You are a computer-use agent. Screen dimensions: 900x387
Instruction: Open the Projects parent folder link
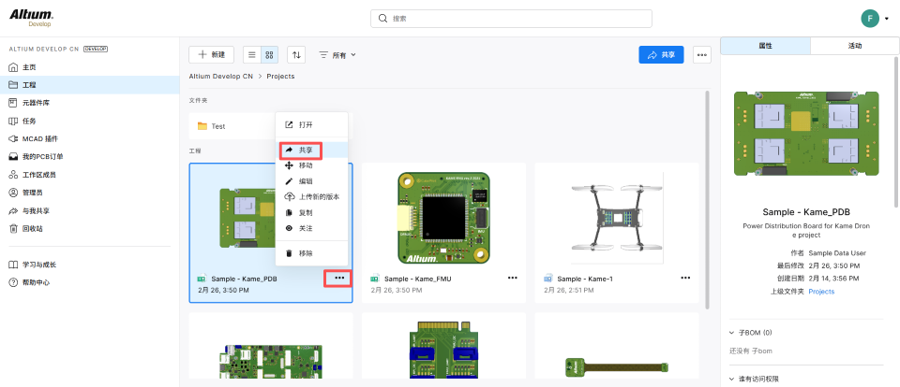(x=821, y=292)
